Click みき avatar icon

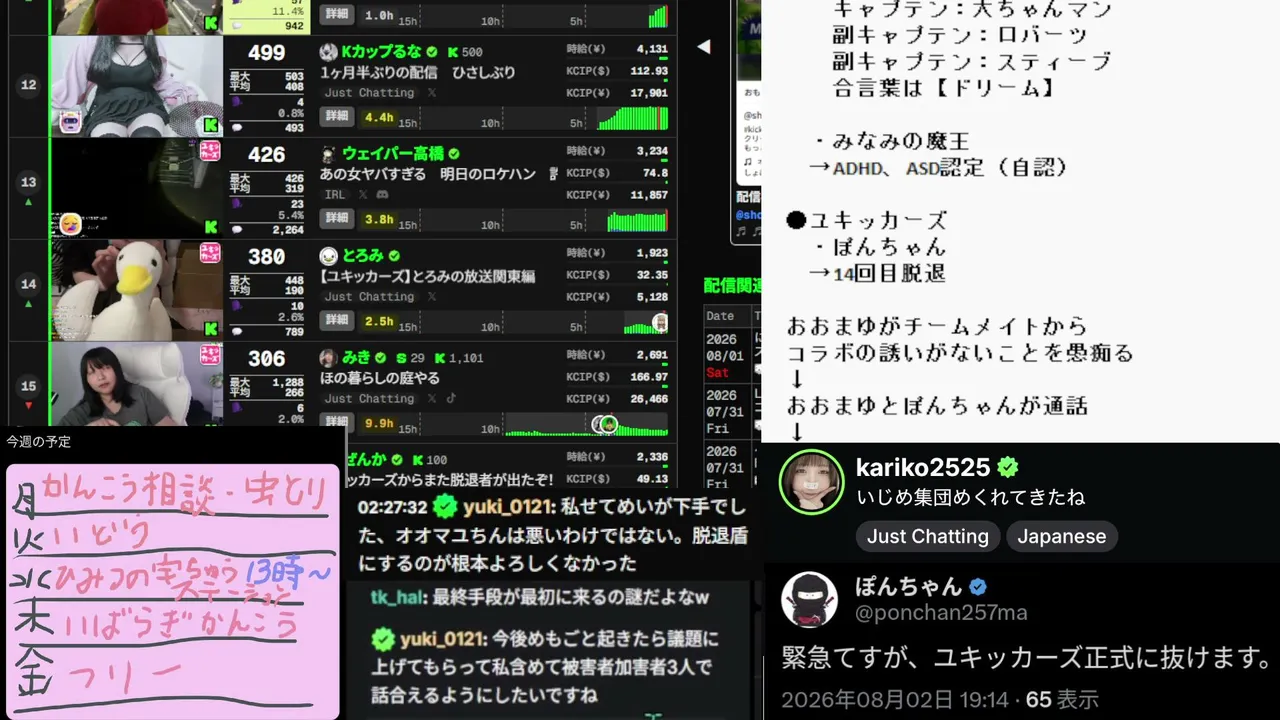328,358
